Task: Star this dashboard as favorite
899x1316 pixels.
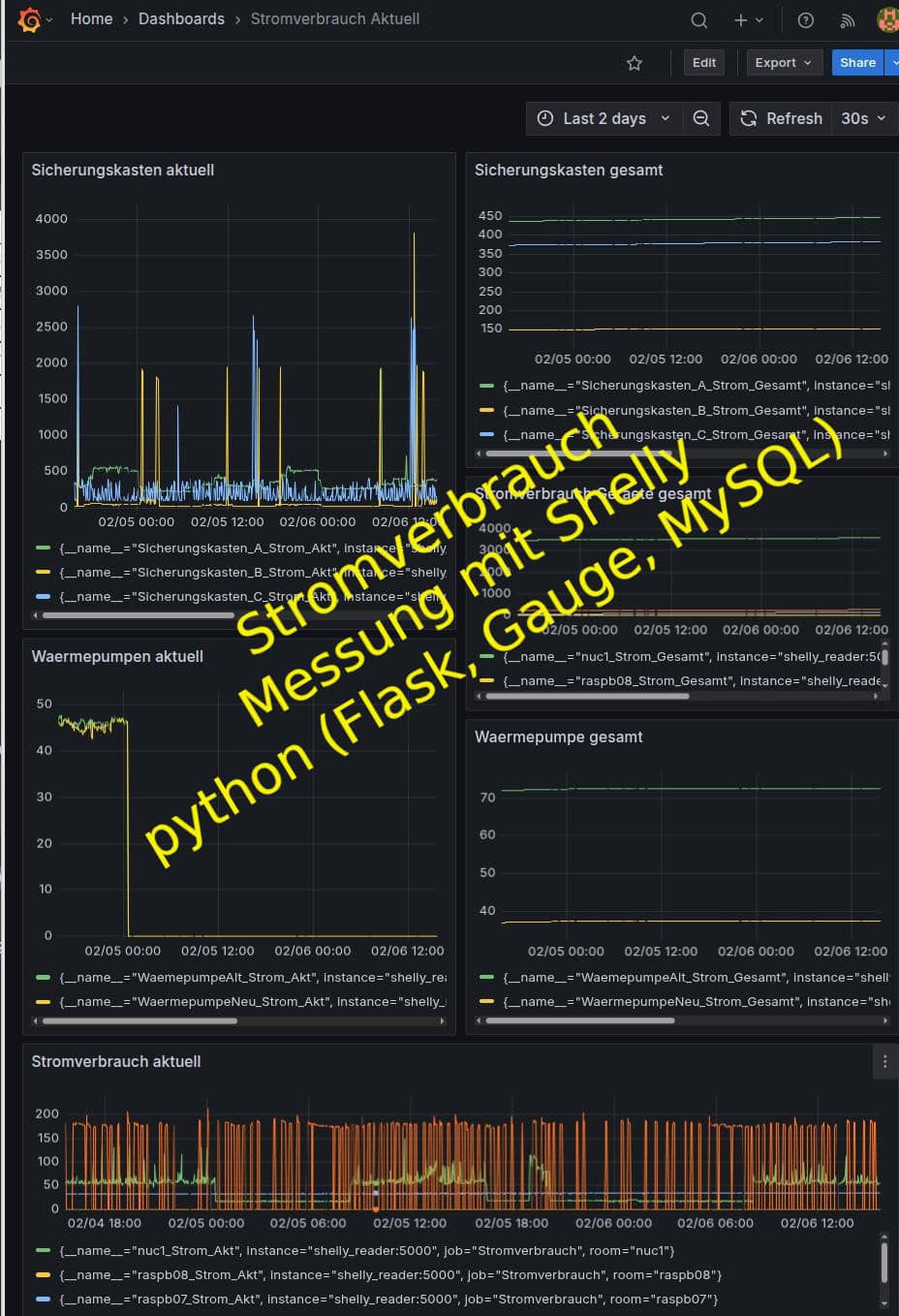Action: (635, 63)
